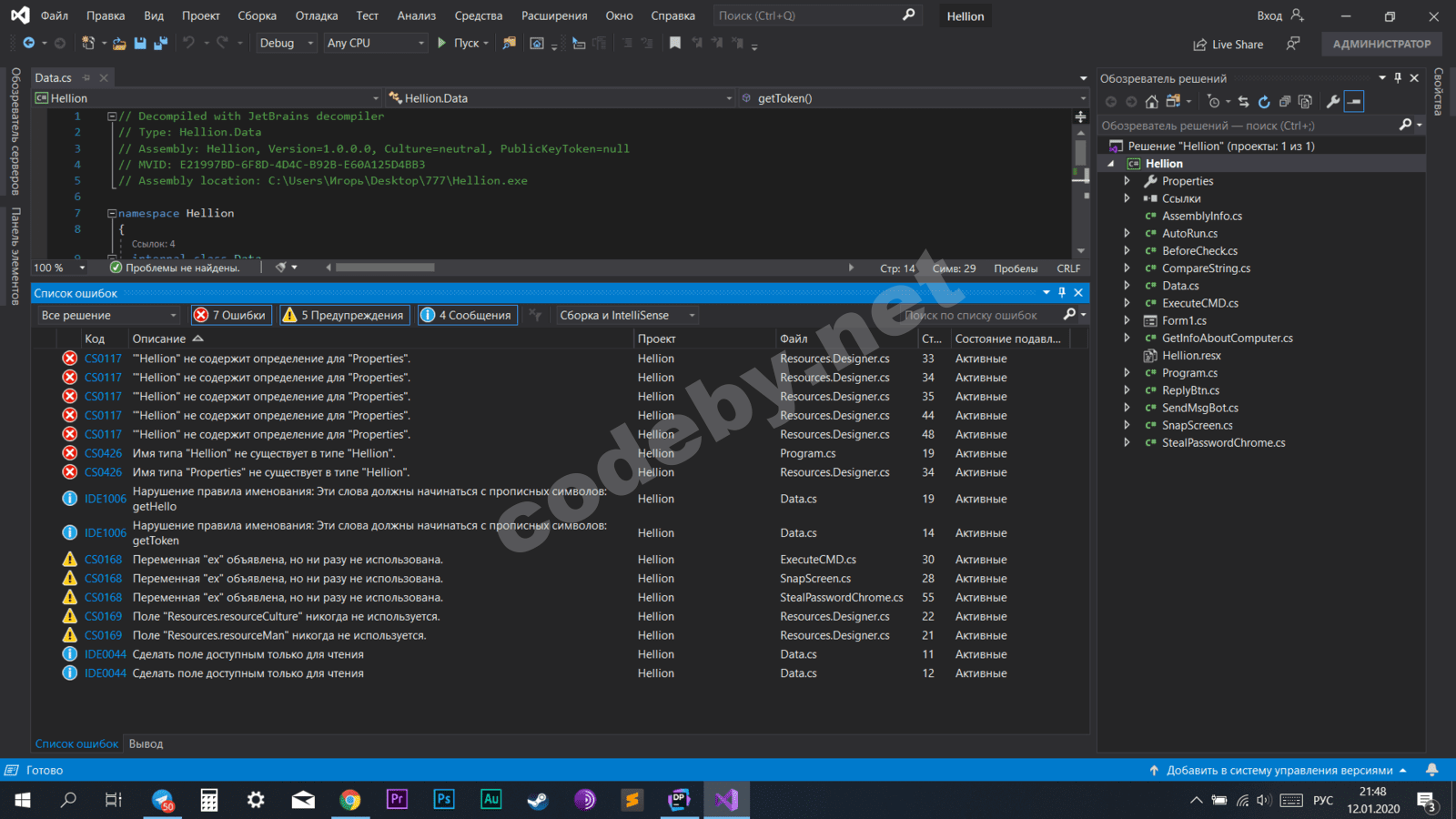Collapse the Hellion project node
This screenshot has height=819, width=1456.
(1111, 164)
